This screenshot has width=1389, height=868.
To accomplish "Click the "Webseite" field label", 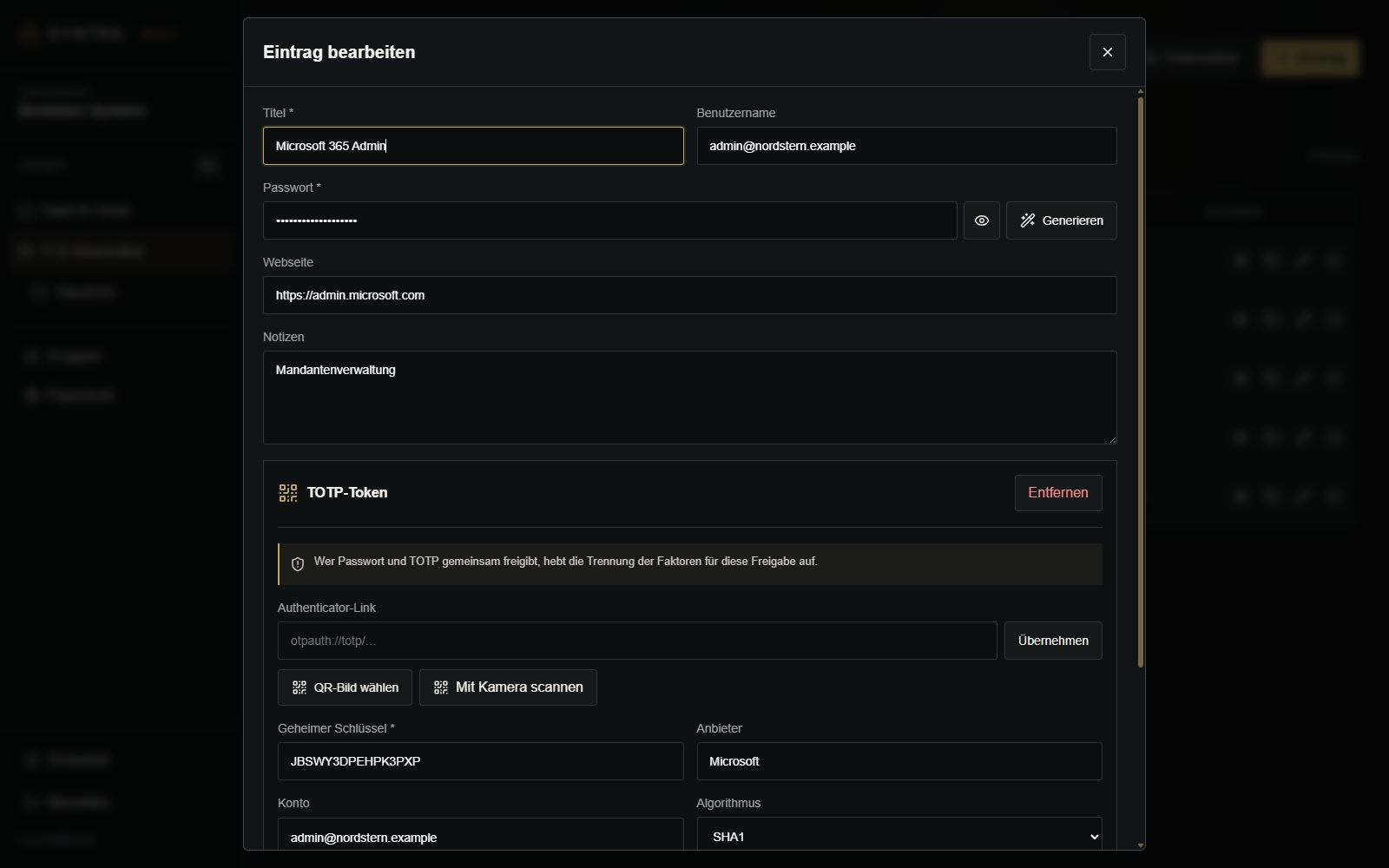I will (288, 262).
